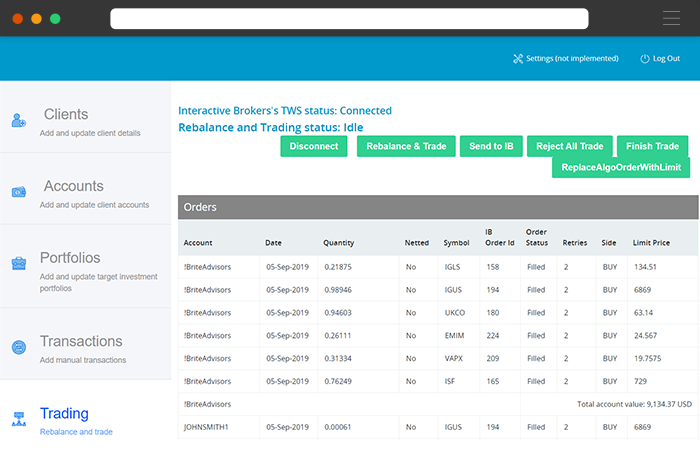Click order ID 158
Image resolution: width=700 pixels, height=455 pixels.
[493, 267]
